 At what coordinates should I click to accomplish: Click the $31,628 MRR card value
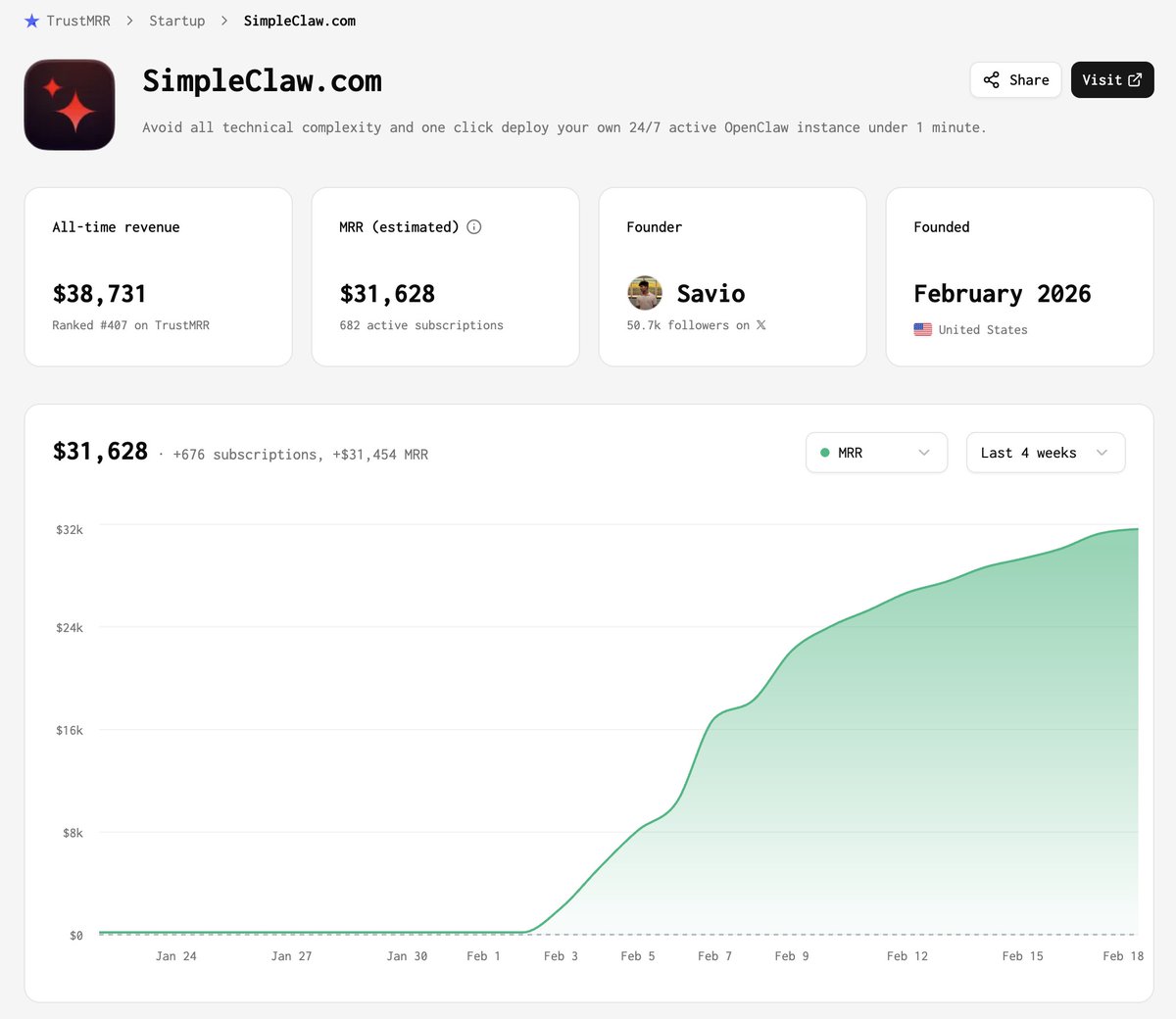[387, 294]
